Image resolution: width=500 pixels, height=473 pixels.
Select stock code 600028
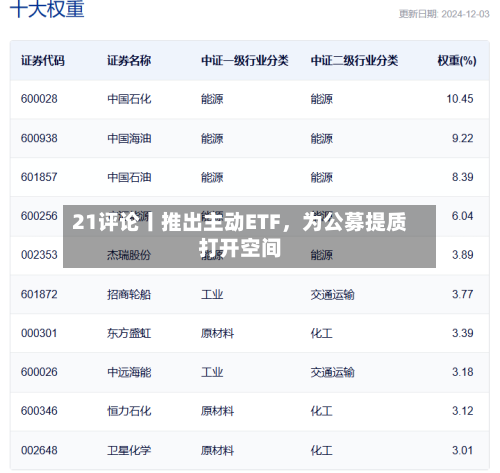click(39, 99)
